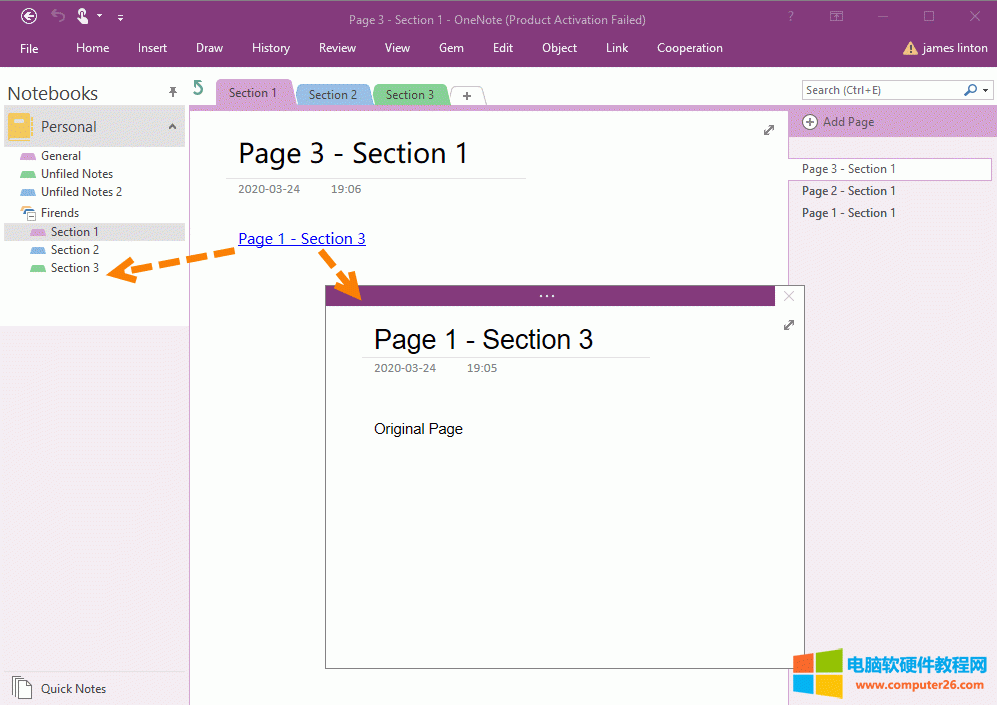Collapse the Personal notebook chevron
Image resolution: width=997 pixels, height=705 pixels.
click(x=172, y=127)
